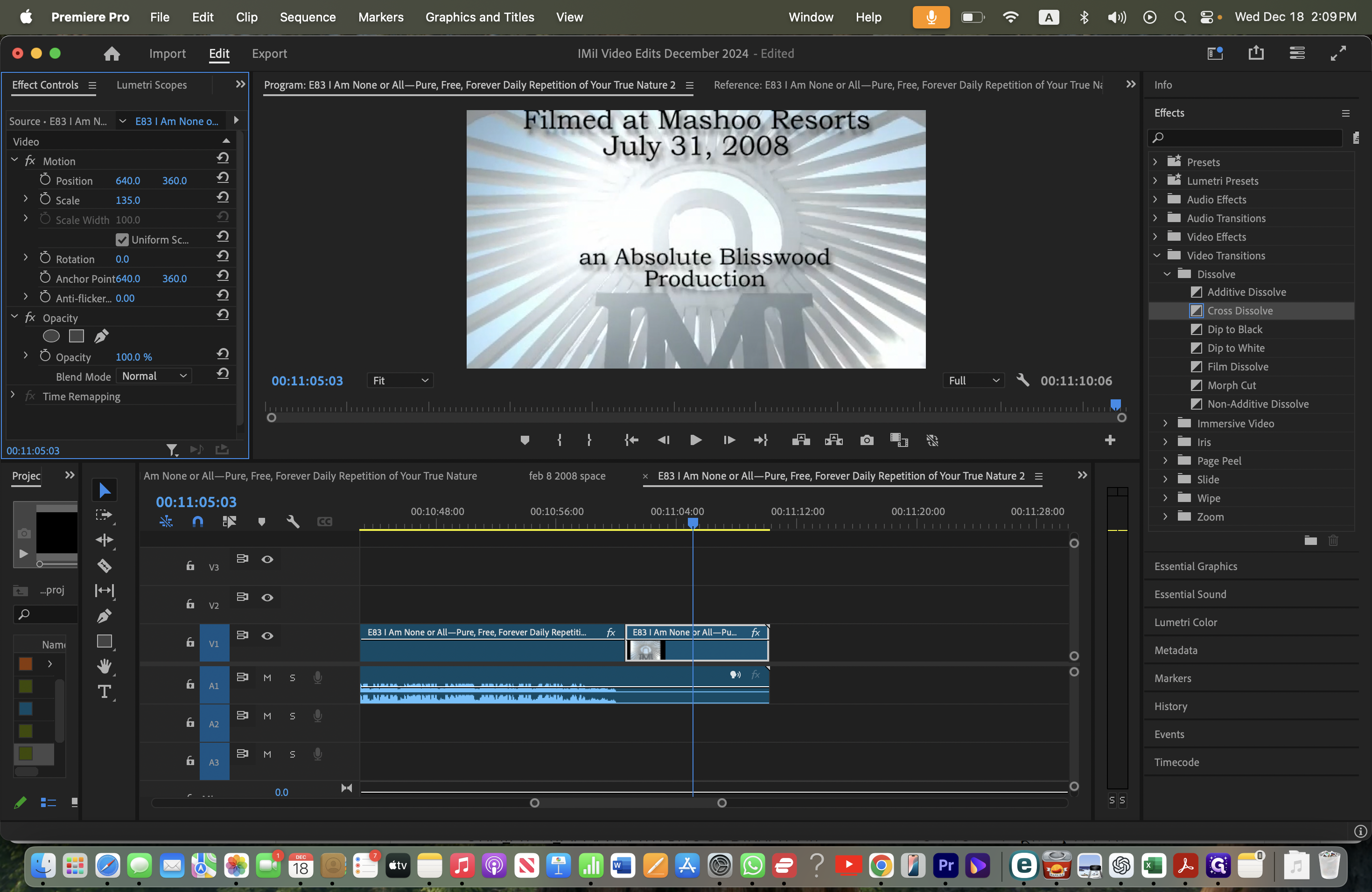Viewport: 1372px width, 892px height.
Task: Toggle snap in timeline magnet icon
Action: coord(198,522)
